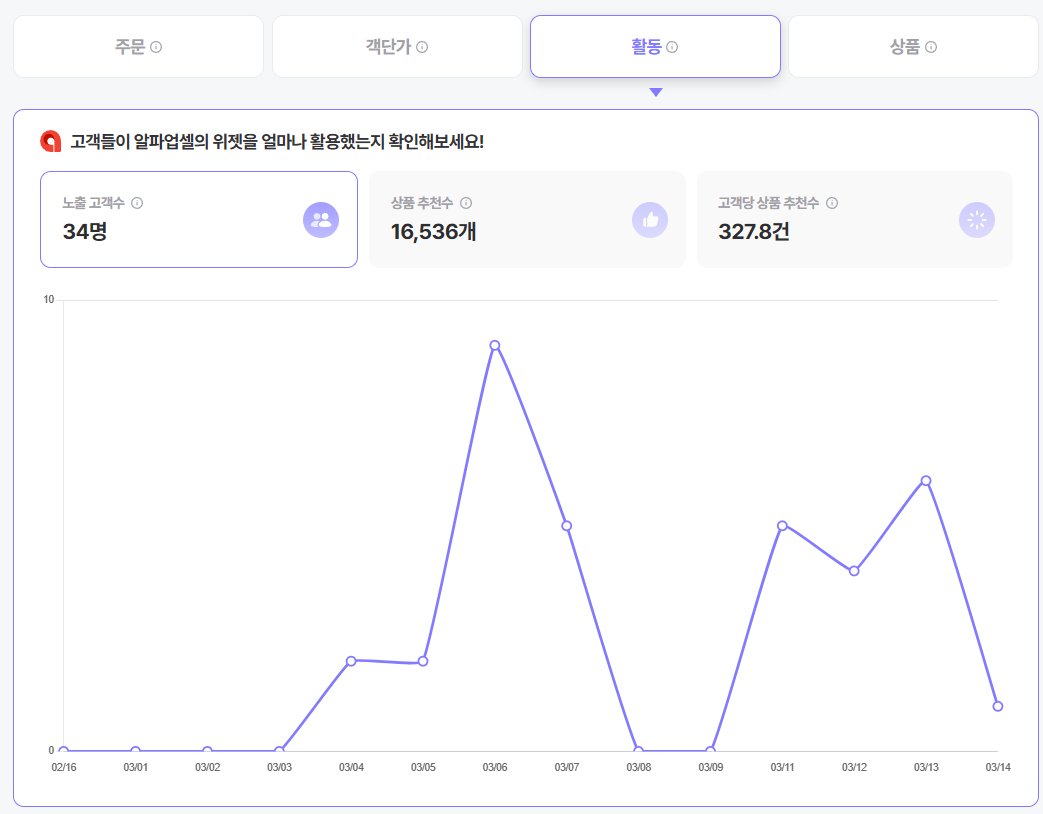Image resolution: width=1043 pixels, height=814 pixels.
Task: Click info icon next to 활동 tab
Action: (672, 47)
